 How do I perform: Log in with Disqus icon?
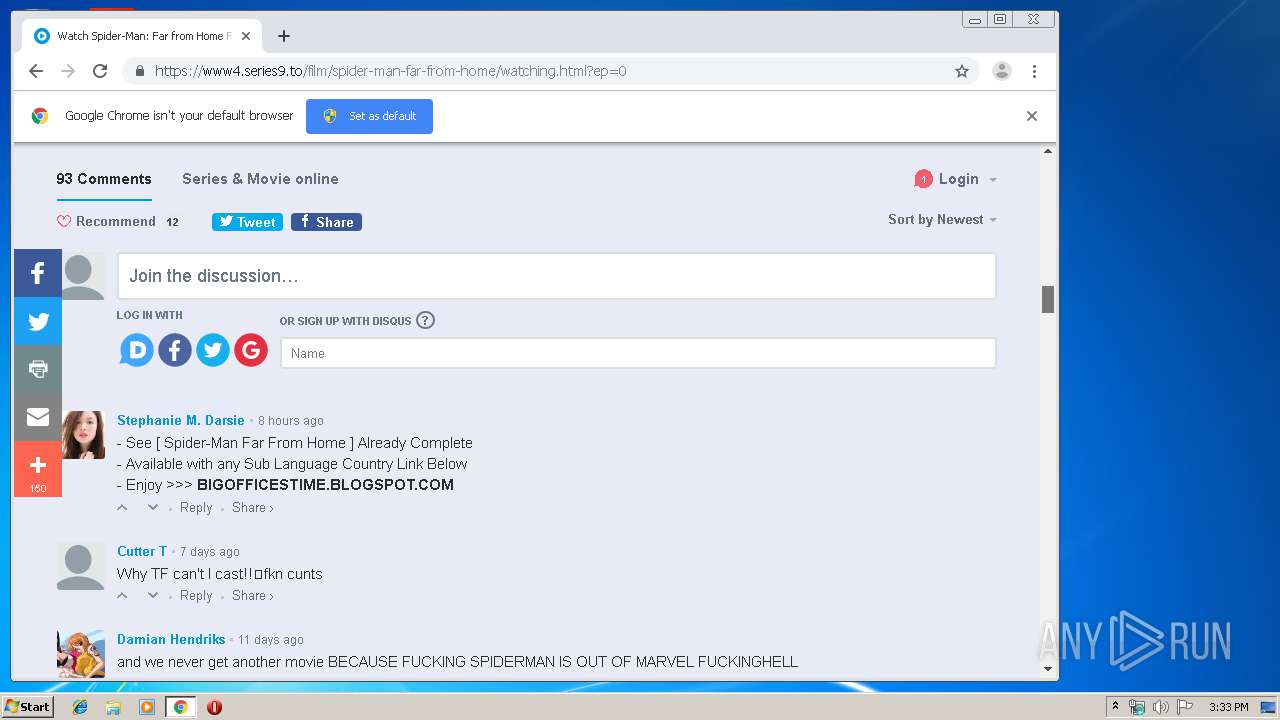[x=137, y=350]
